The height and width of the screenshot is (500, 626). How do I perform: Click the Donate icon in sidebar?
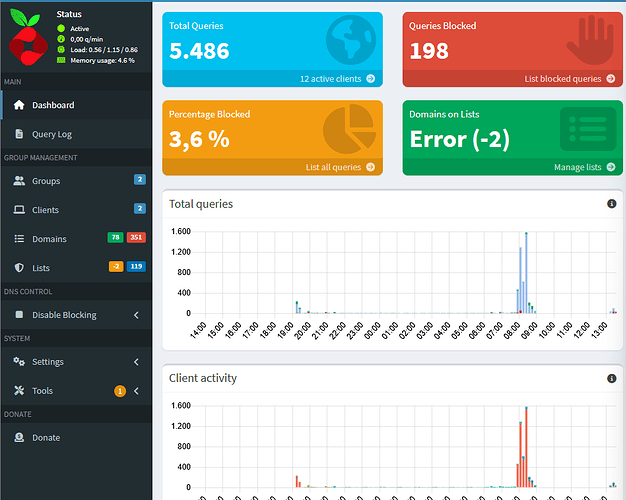point(19,438)
